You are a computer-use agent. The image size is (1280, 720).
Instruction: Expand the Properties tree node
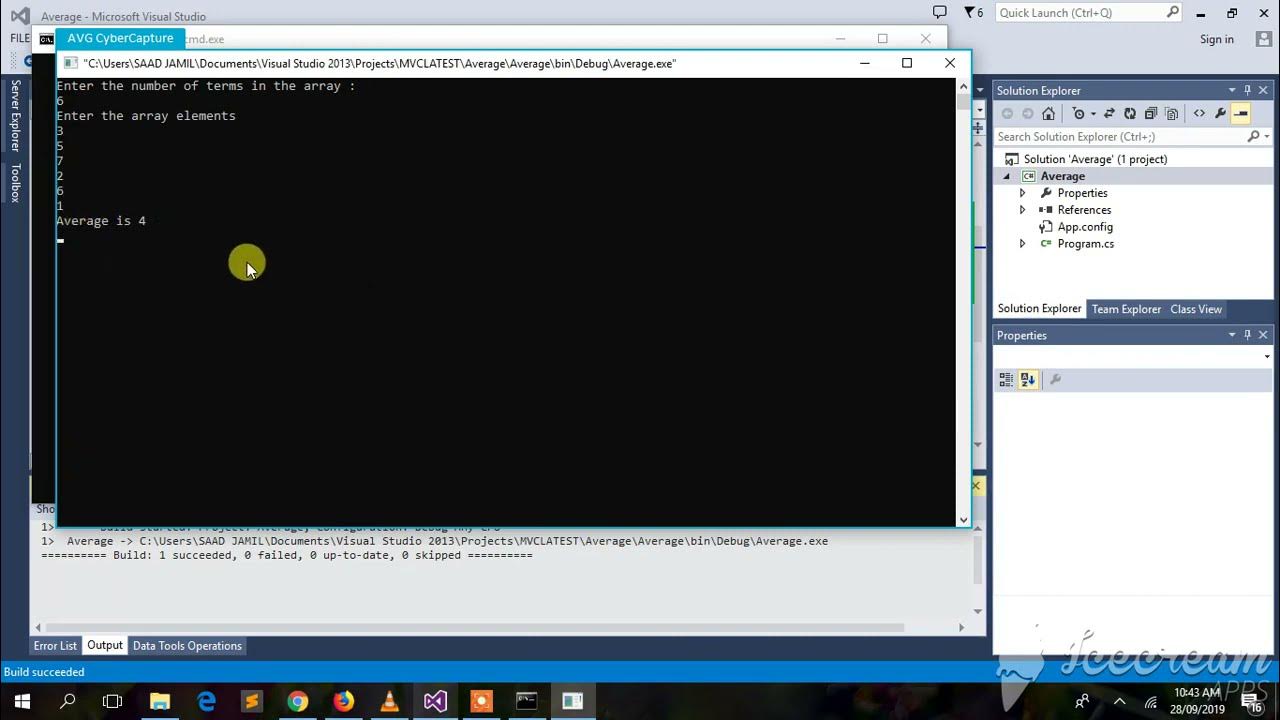1022,193
